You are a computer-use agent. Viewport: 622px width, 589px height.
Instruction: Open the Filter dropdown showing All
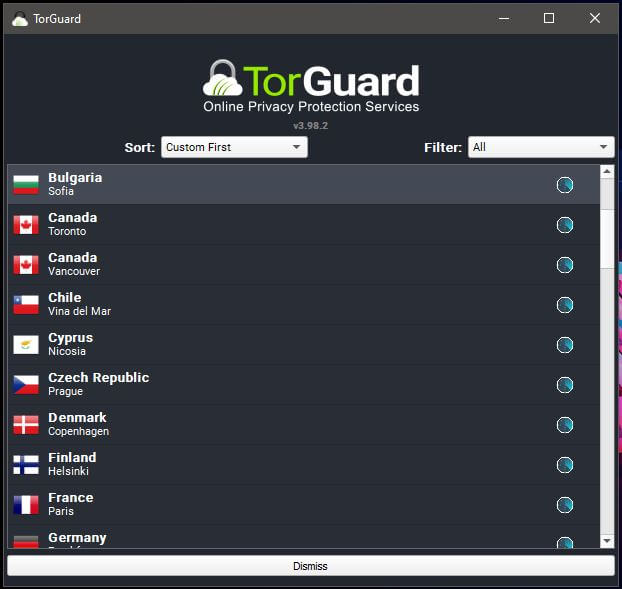(x=541, y=147)
